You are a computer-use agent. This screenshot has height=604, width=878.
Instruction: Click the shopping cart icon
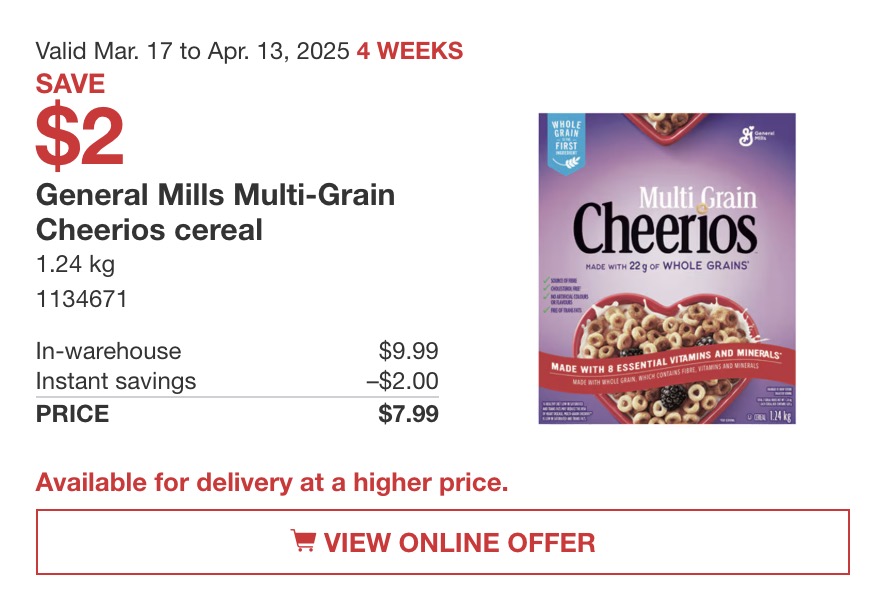303,541
